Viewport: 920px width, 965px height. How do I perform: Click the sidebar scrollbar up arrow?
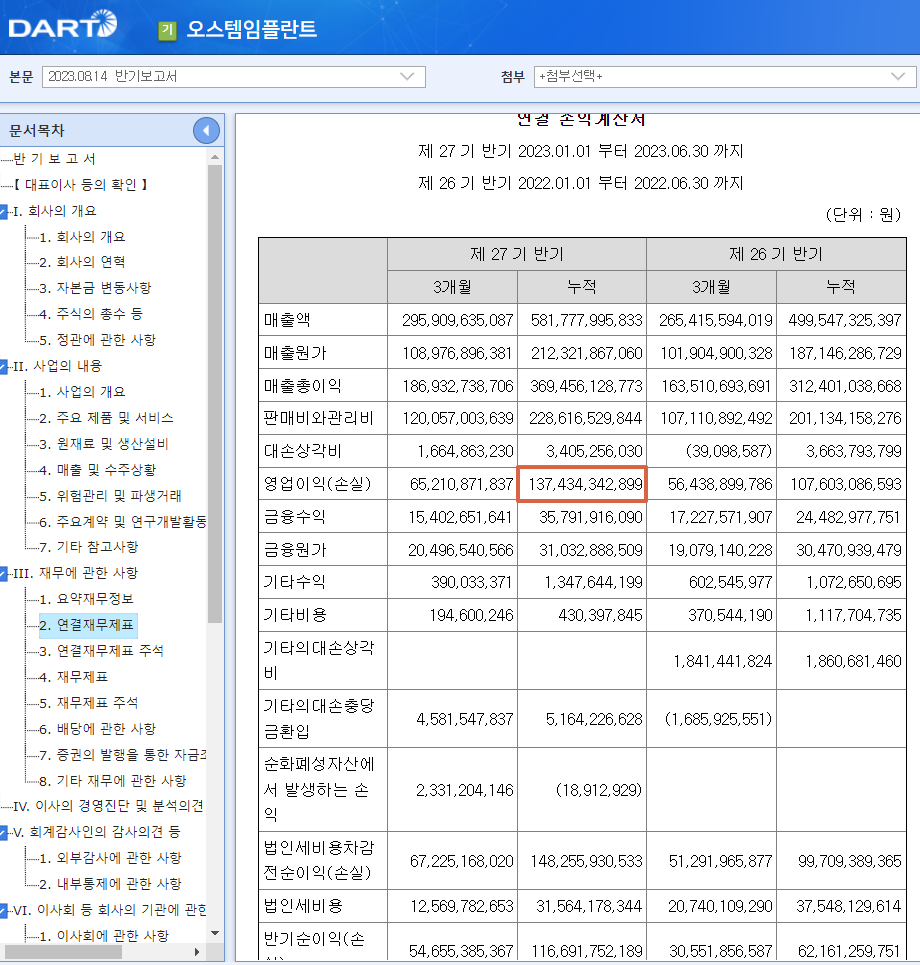click(216, 158)
